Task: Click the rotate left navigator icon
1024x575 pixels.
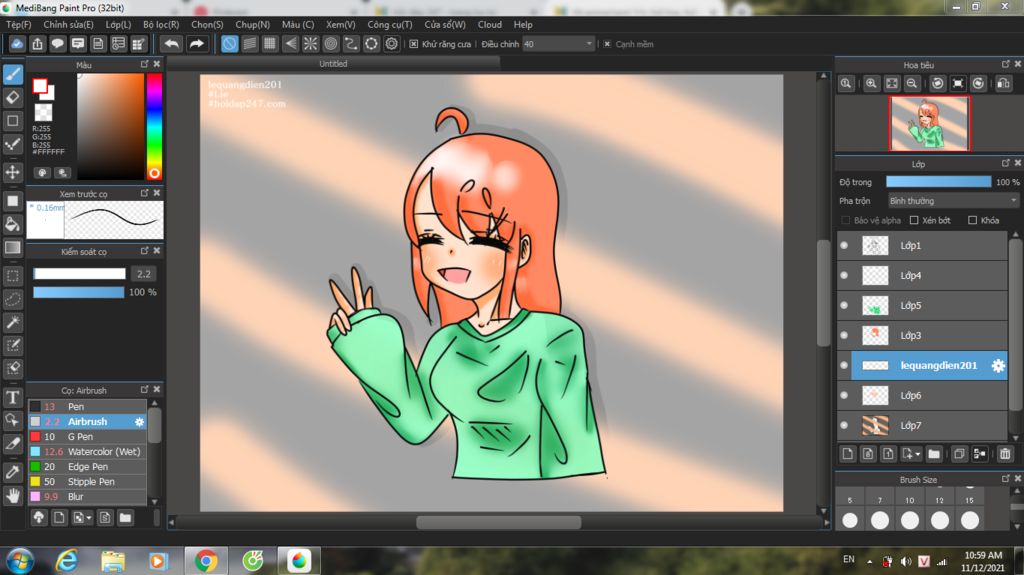Action: (937, 84)
